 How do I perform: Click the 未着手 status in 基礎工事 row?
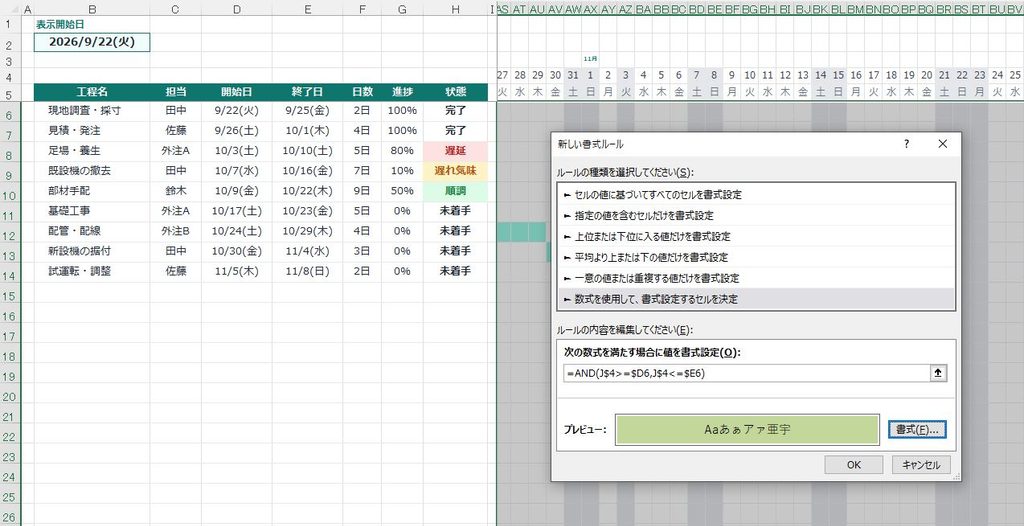455,210
